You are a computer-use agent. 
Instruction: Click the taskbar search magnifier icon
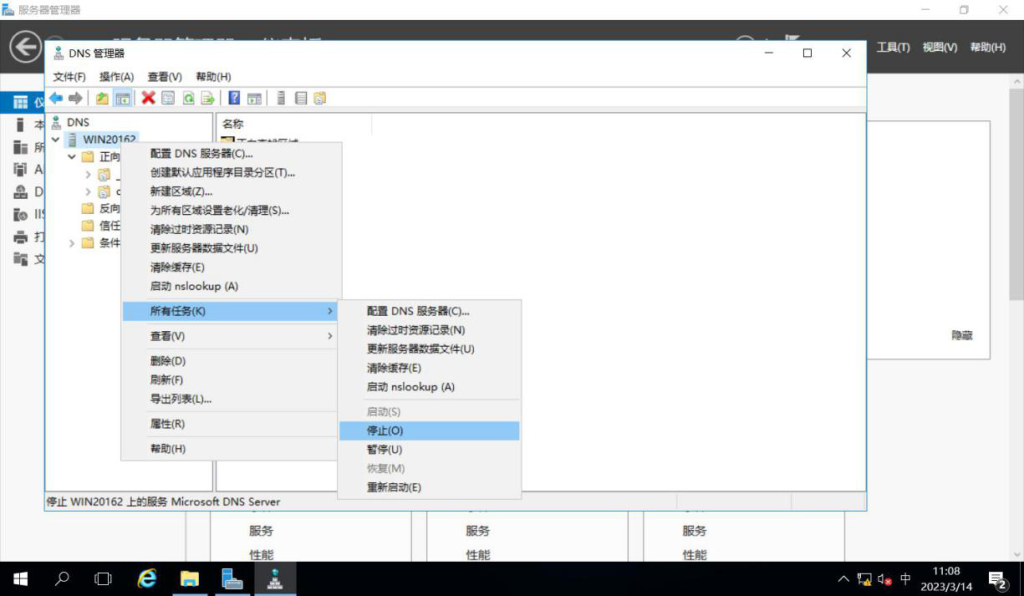(x=62, y=579)
